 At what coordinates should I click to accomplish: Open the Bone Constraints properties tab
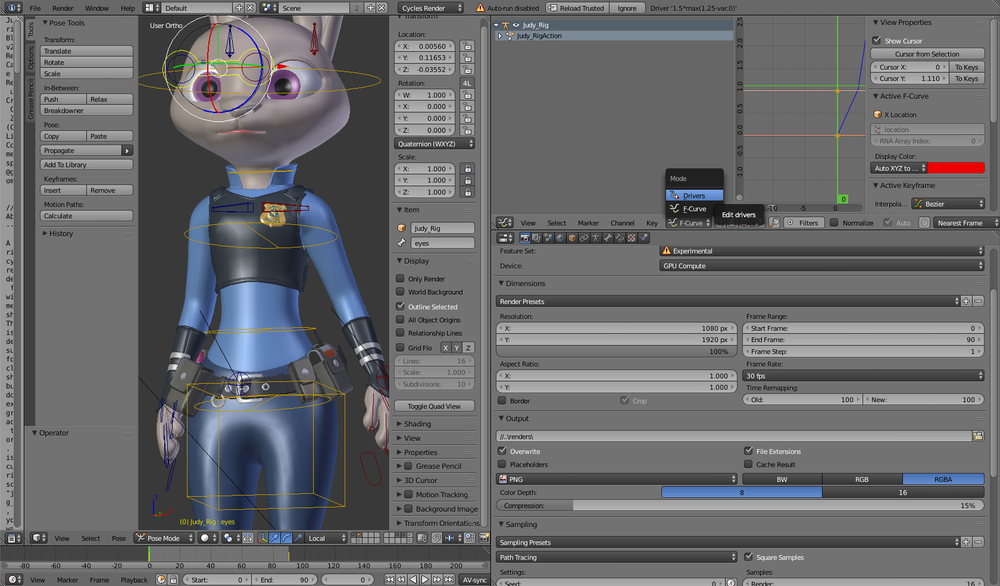(620, 238)
